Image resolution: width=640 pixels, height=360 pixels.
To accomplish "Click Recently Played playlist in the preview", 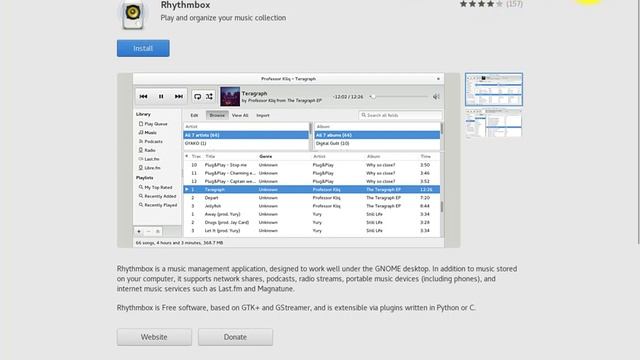I will point(158,205).
